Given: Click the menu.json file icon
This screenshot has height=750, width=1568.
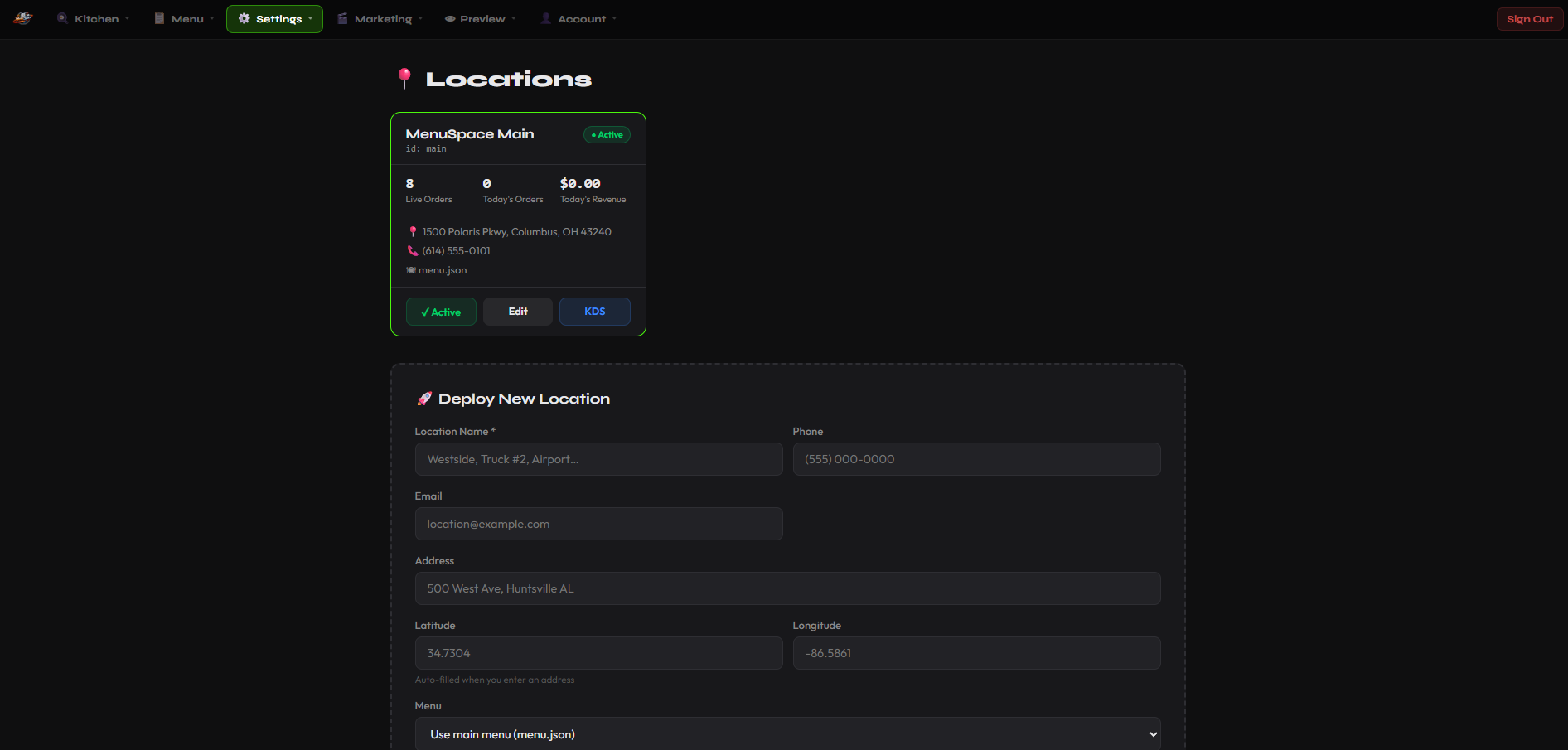Looking at the screenshot, I should (411, 270).
